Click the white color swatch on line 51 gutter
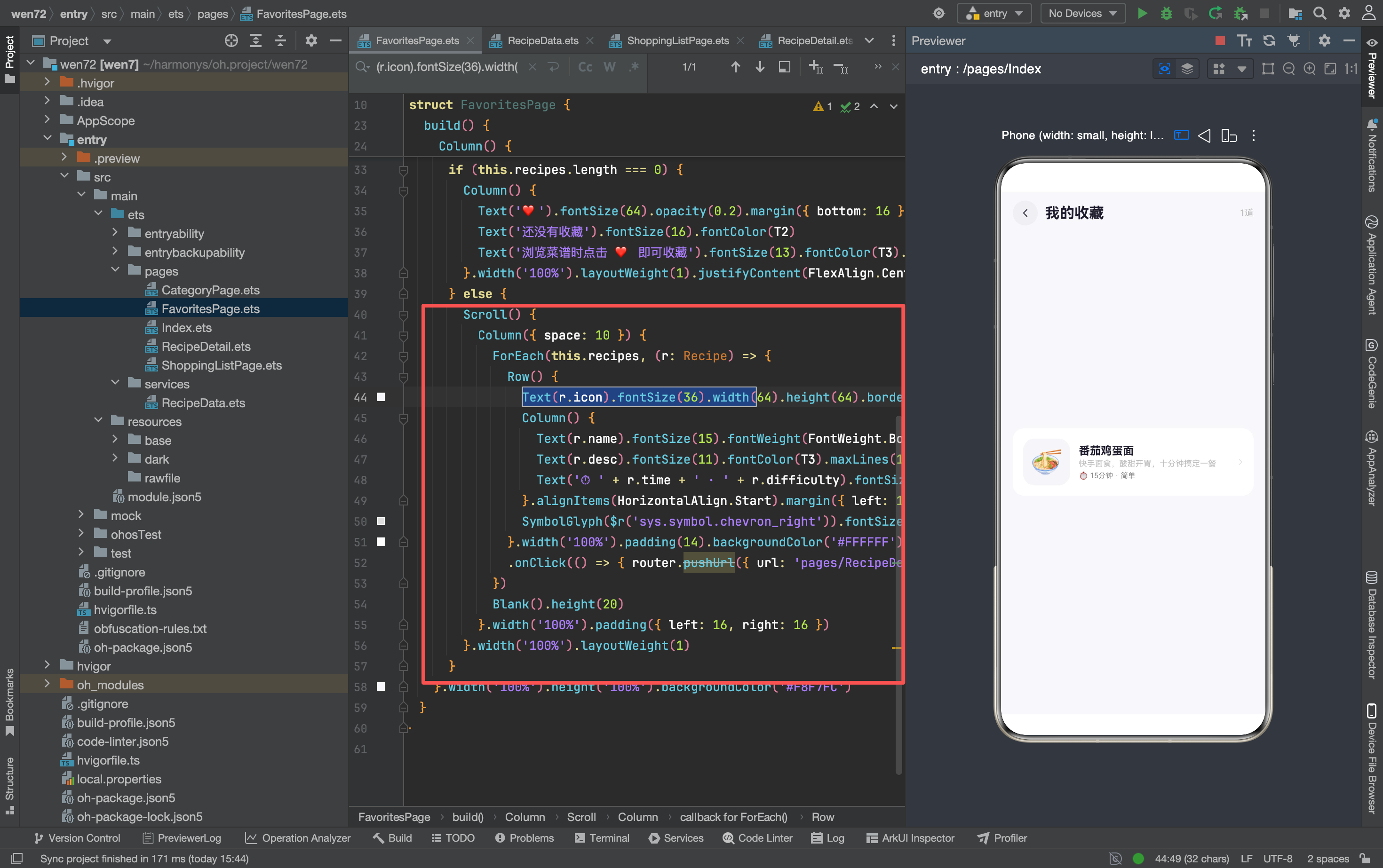This screenshot has width=1383, height=868. pos(381,541)
